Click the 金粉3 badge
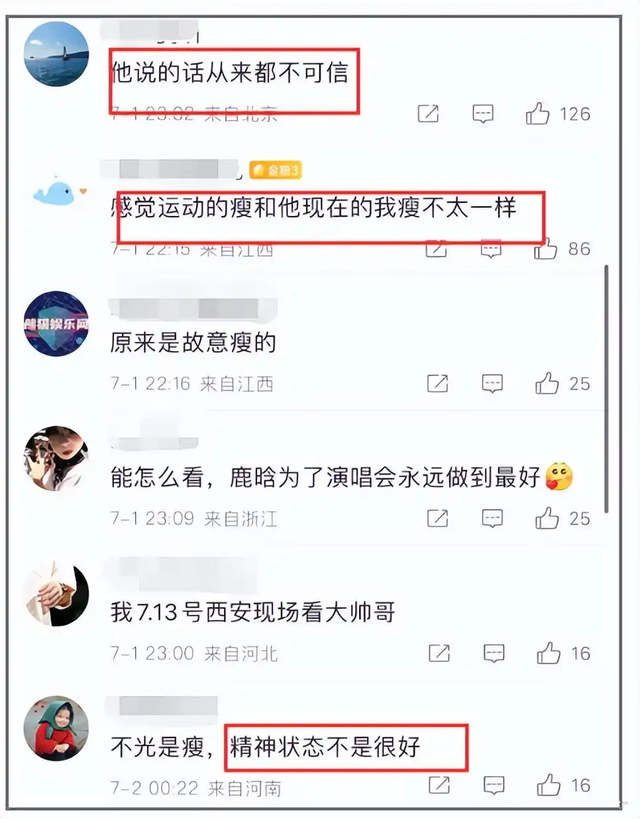This screenshot has height=819, width=640. click(275, 170)
